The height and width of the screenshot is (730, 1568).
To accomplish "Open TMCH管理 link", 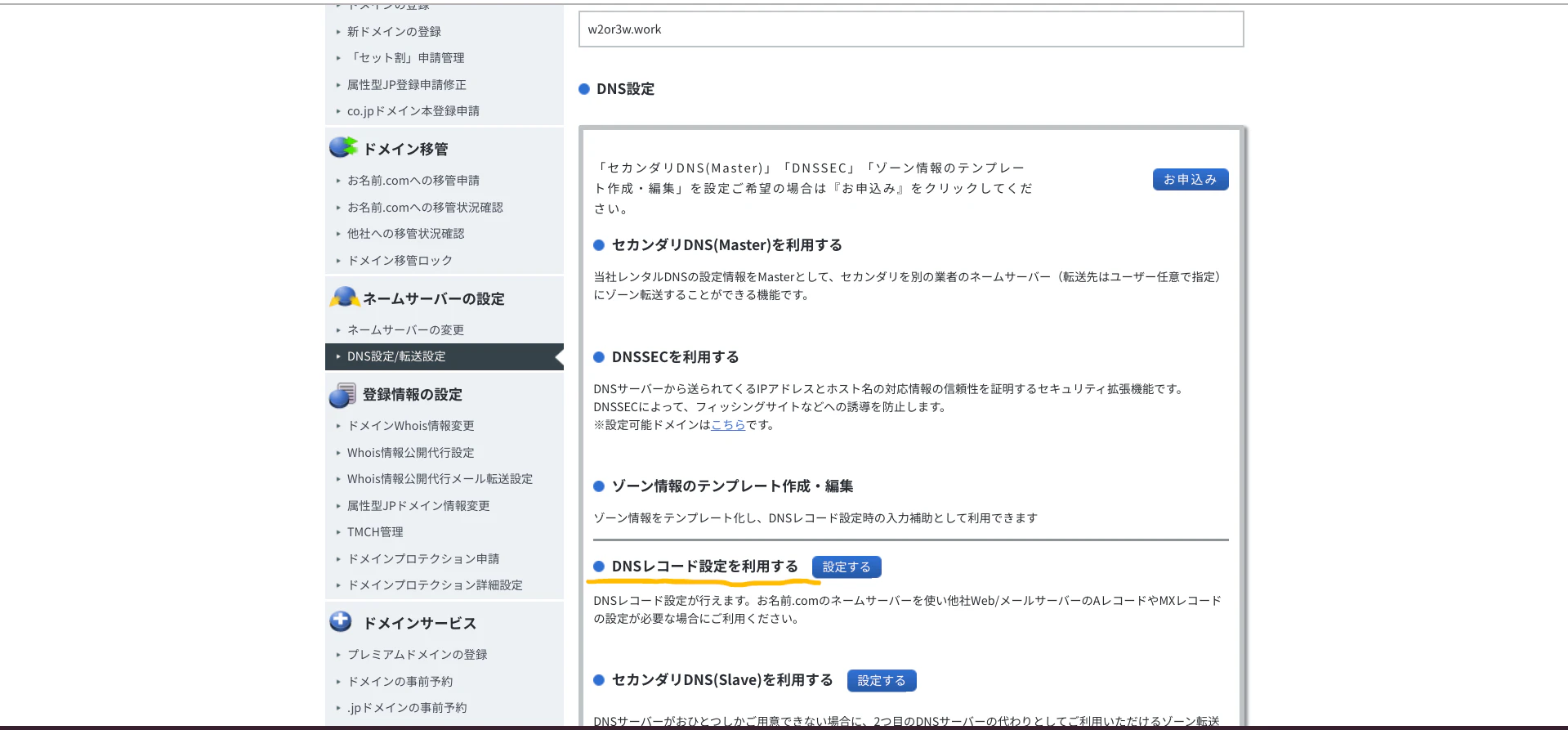I will (x=375, y=532).
